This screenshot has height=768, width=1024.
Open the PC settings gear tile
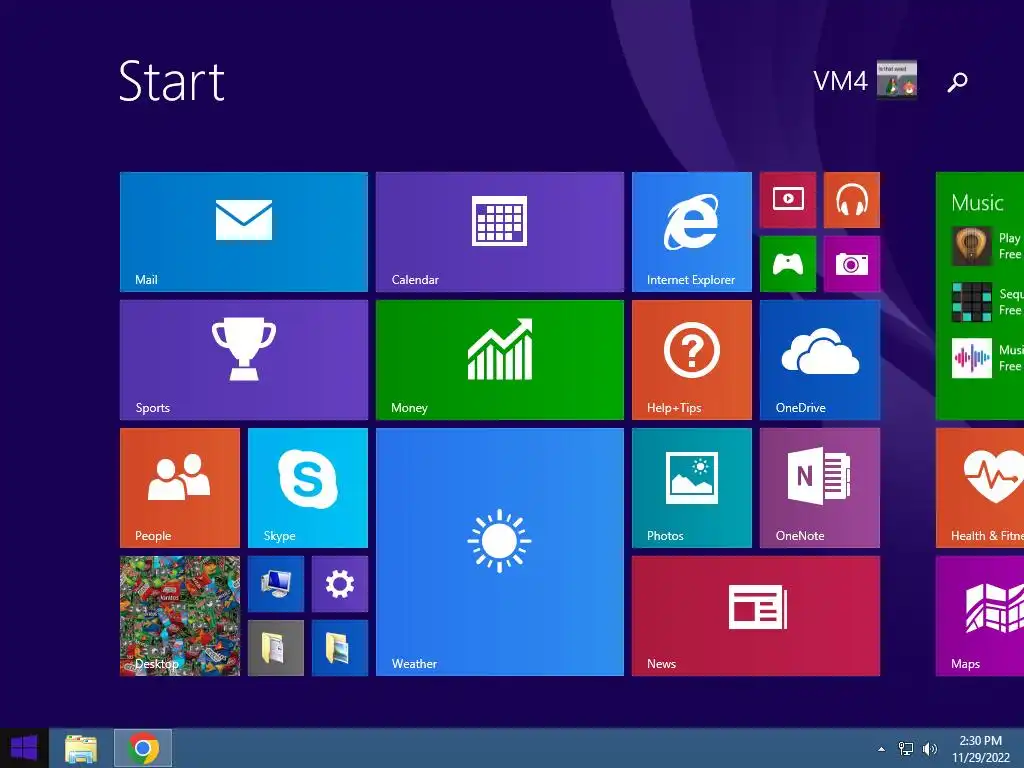click(x=340, y=584)
